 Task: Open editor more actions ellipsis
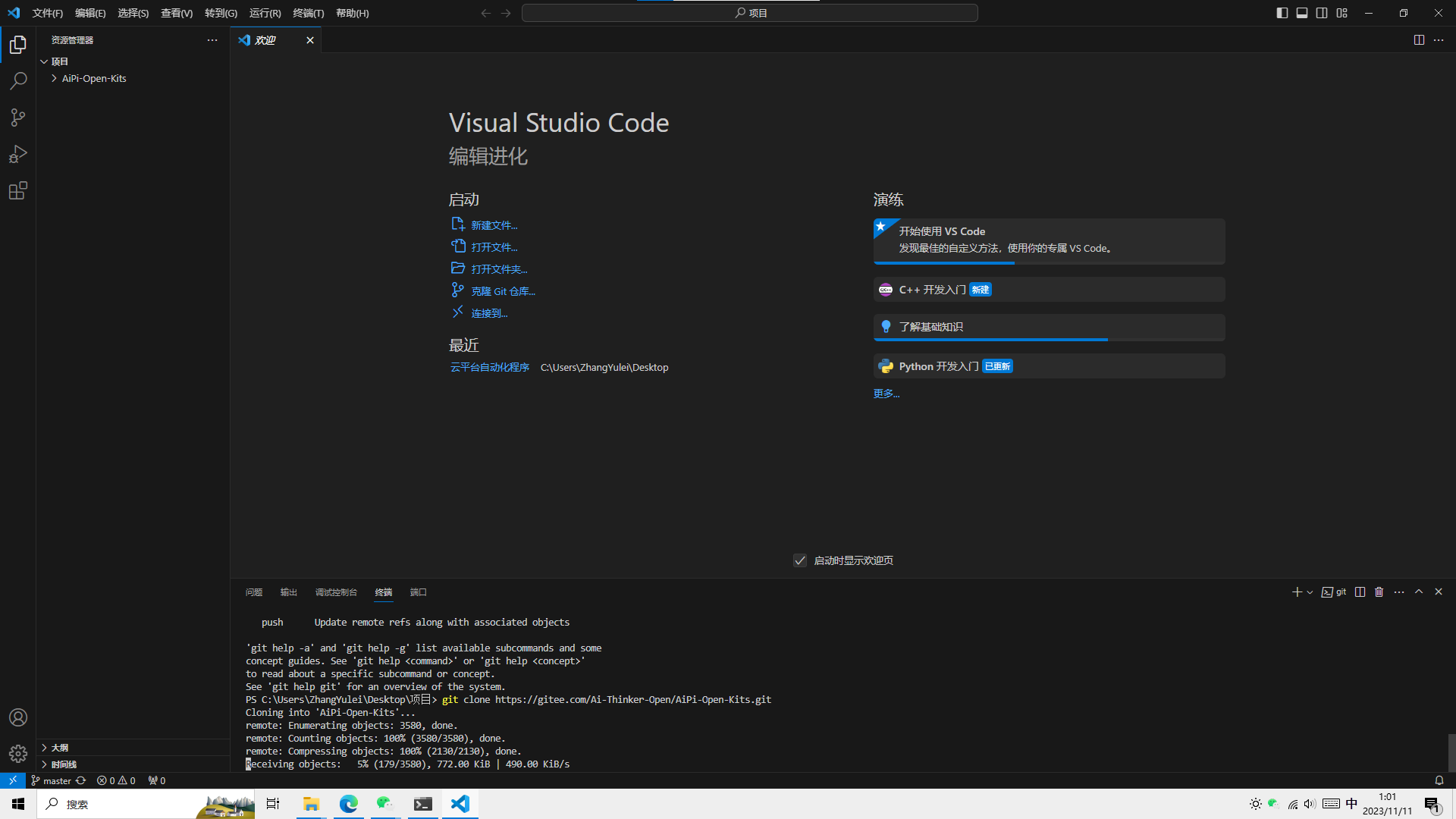coord(1439,40)
